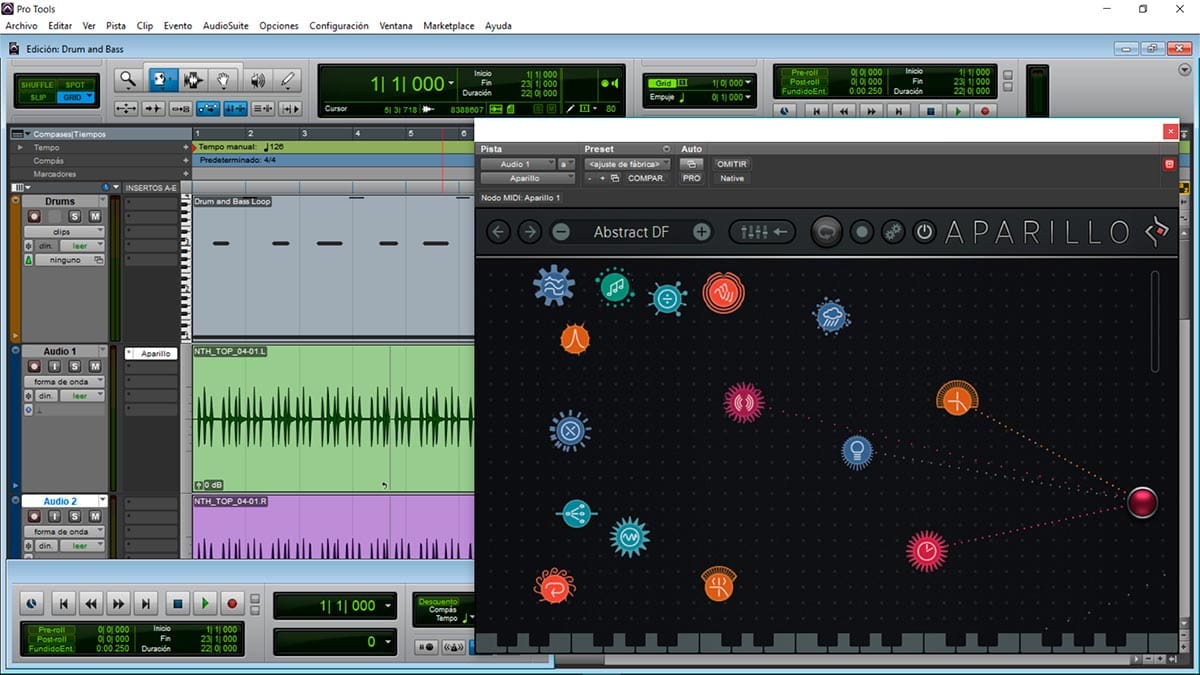Click the Aparillo vertical scrollbar
The height and width of the screenshot is (675, 1200).
(x=1156, y=320)
